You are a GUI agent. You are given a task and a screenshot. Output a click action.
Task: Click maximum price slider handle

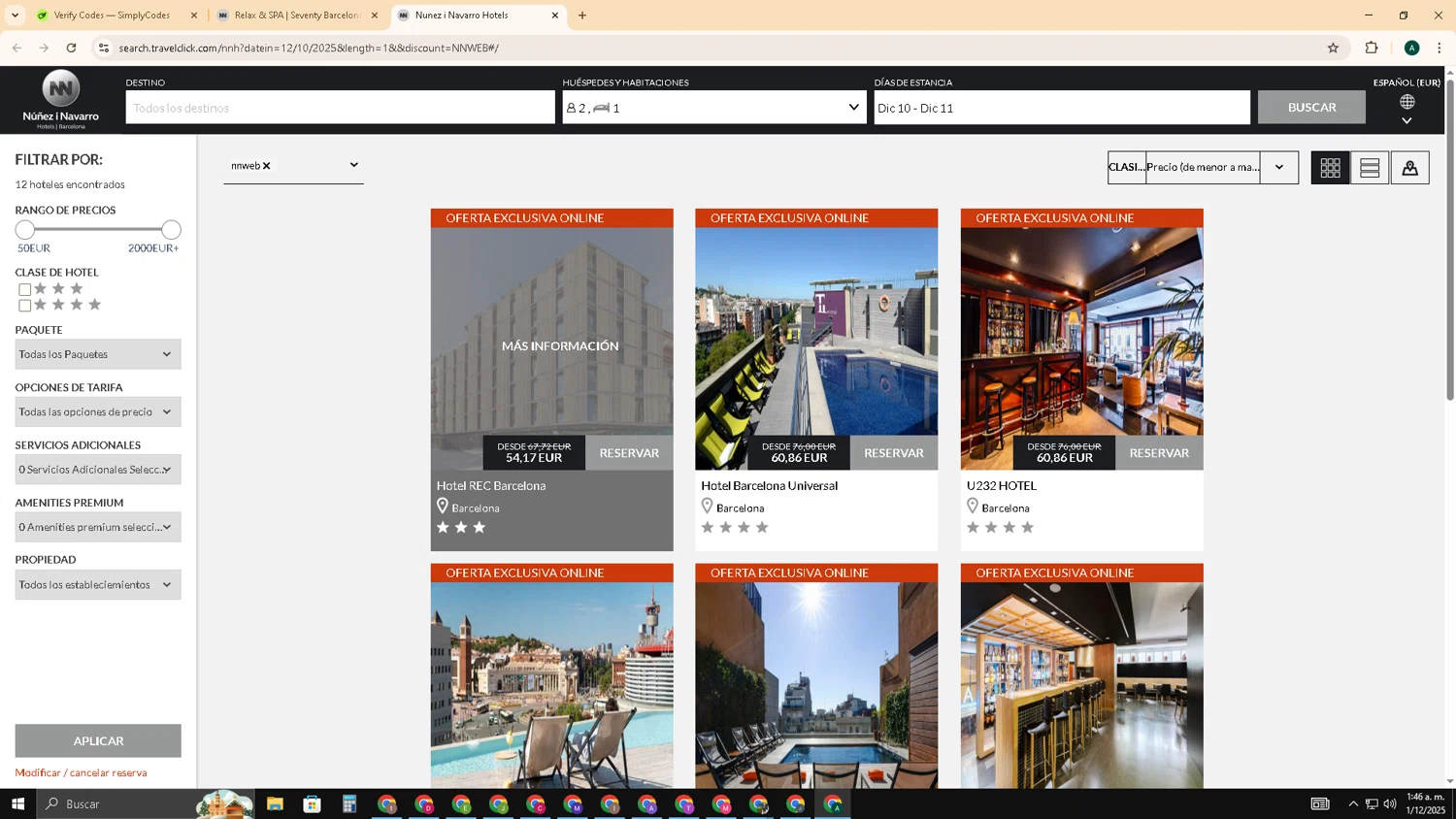(x=171, y=230)
